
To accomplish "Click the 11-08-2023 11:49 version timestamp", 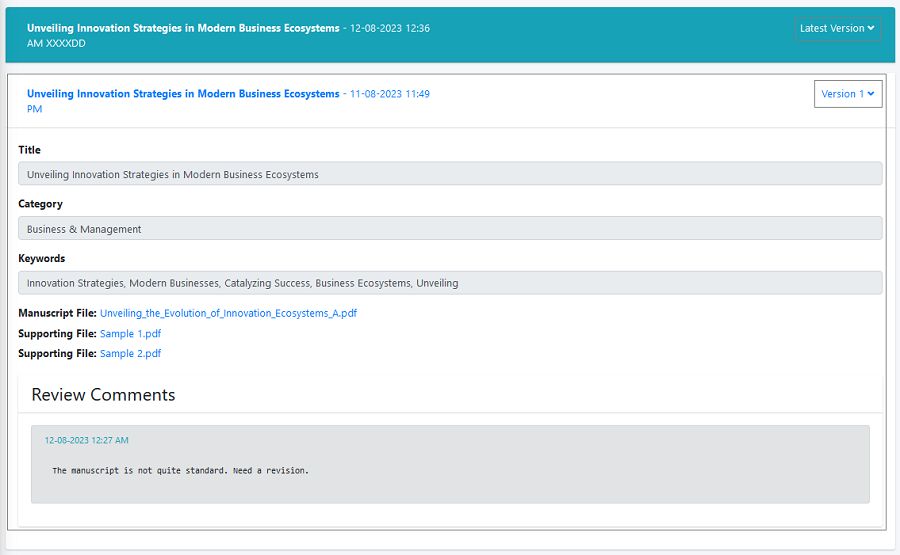I will pyautogui.click(x=389, y=94).
